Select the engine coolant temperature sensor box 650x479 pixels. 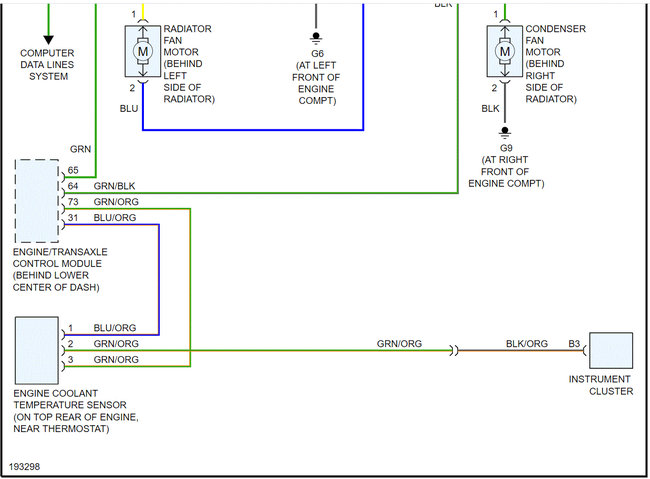(37, 350)
